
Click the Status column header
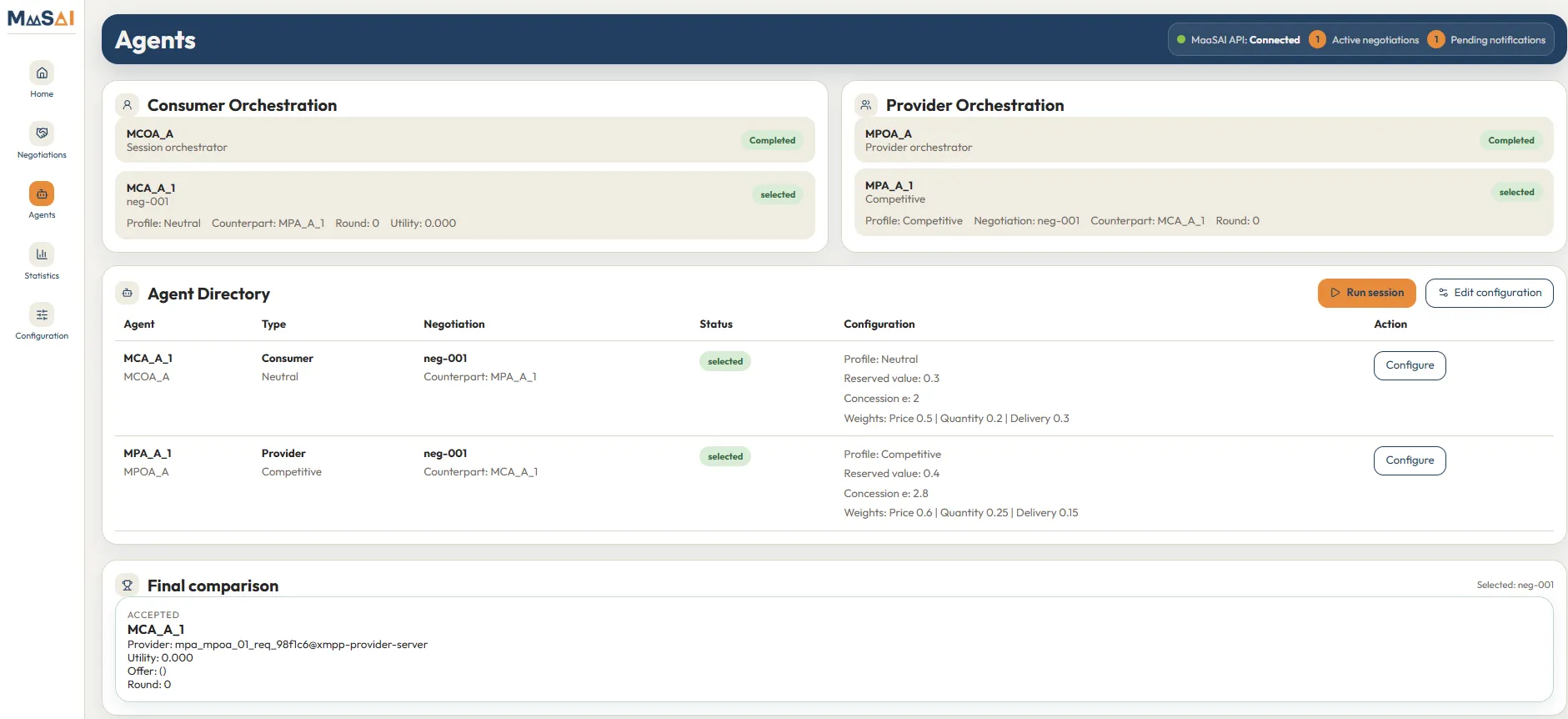point(716,324)
